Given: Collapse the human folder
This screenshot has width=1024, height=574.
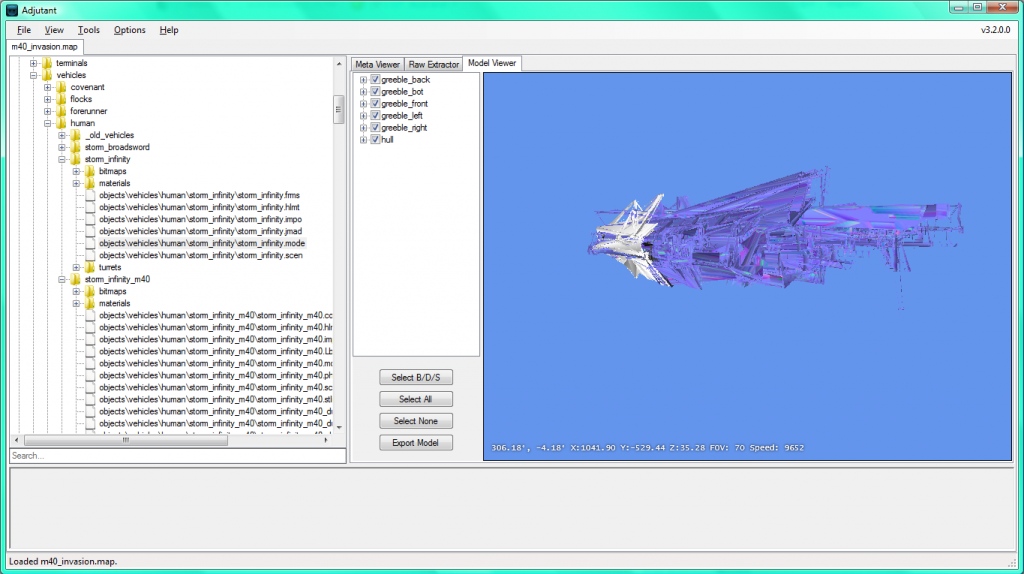Looking at the screenshot, I should [x=48, y=123].
